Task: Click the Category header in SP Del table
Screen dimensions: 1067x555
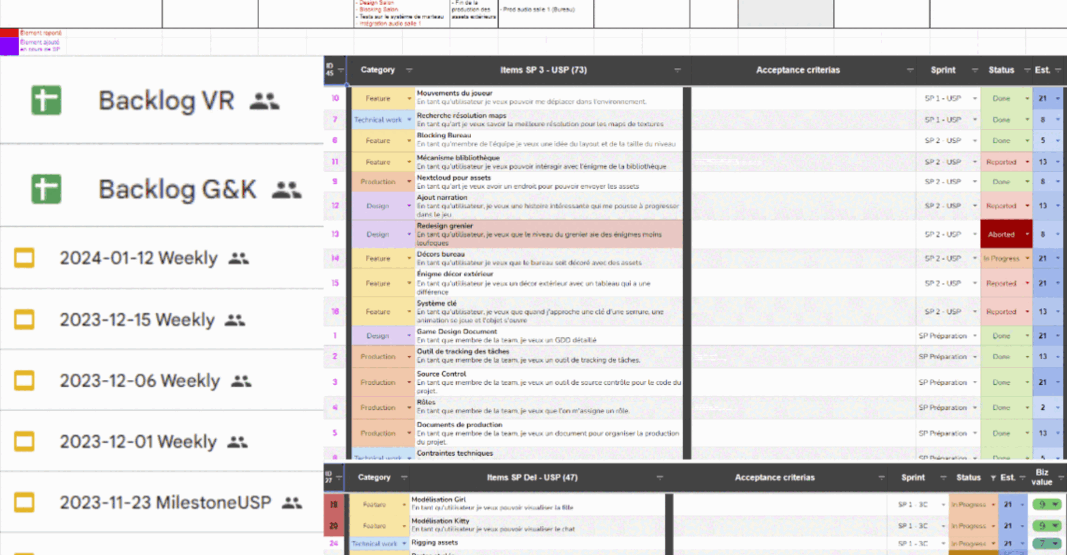Action: click(374, 477)
